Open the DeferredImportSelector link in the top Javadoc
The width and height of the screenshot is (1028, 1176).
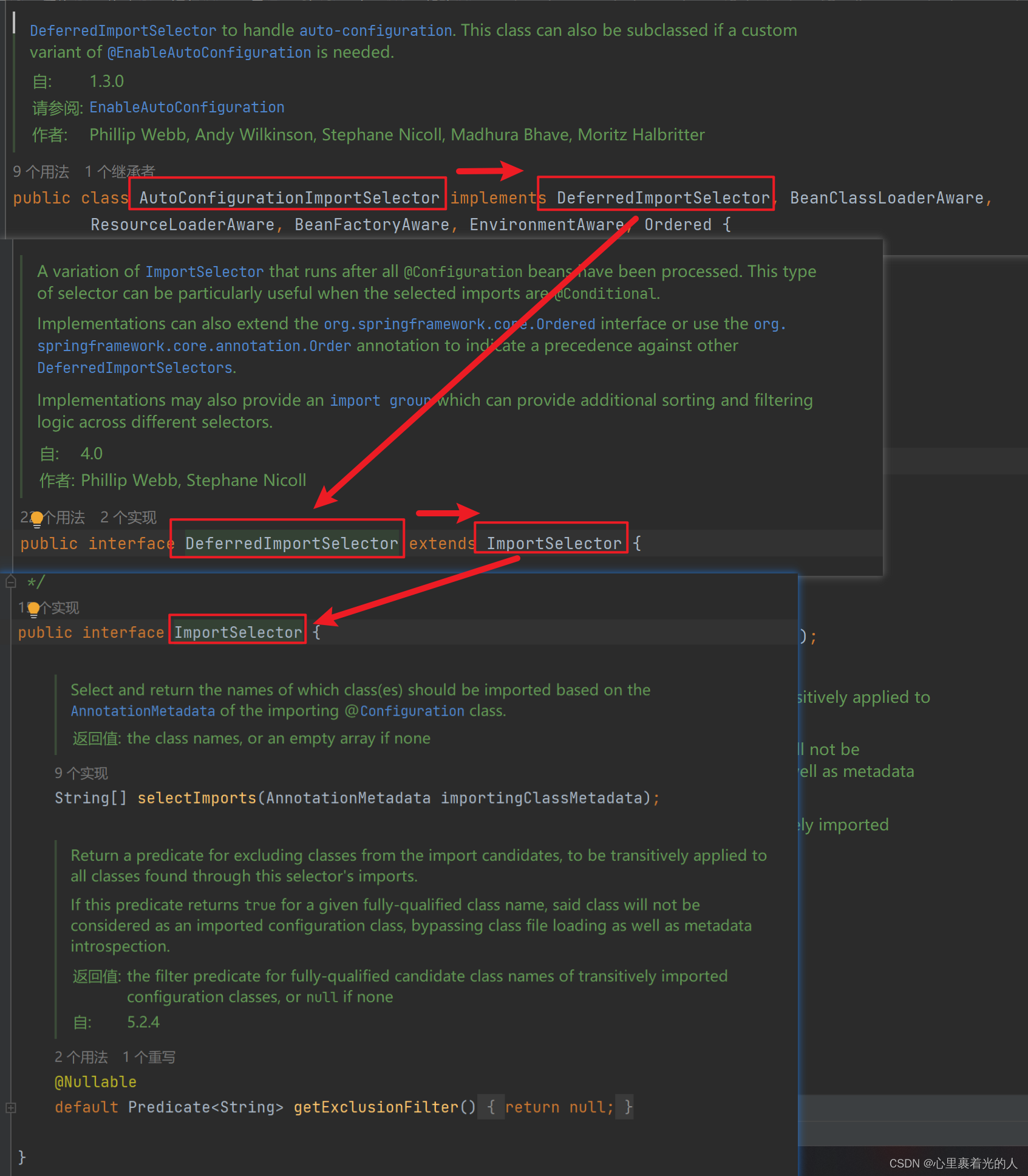coord(123,30)
